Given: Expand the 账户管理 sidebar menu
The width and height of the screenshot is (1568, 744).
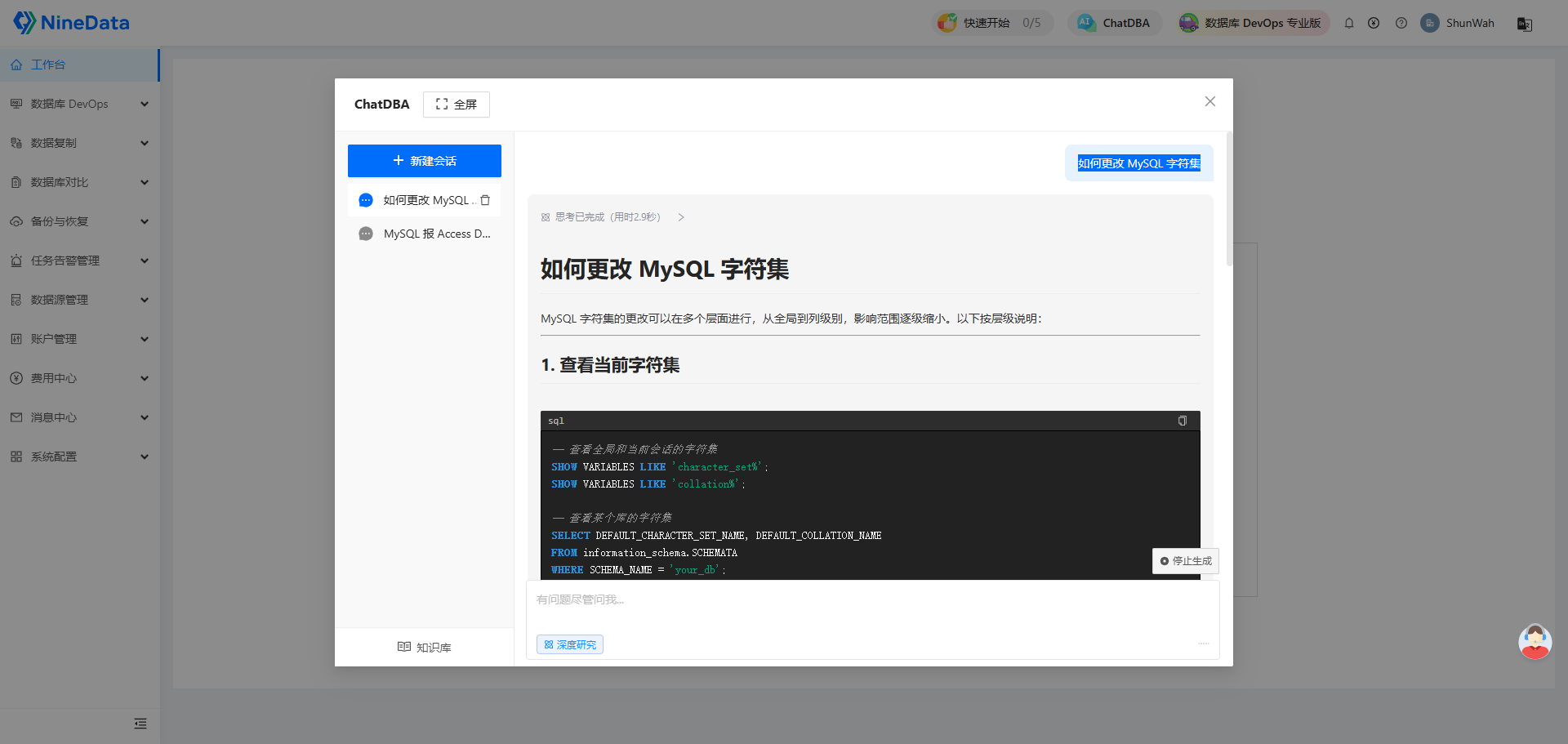Looking at the screenshot, I should [79, 339].
